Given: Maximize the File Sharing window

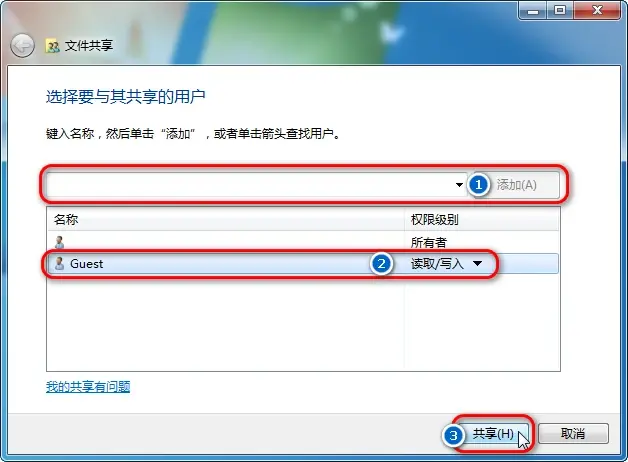Looking at the screenshot, I should pyautogui.click(x=560, y=10).
